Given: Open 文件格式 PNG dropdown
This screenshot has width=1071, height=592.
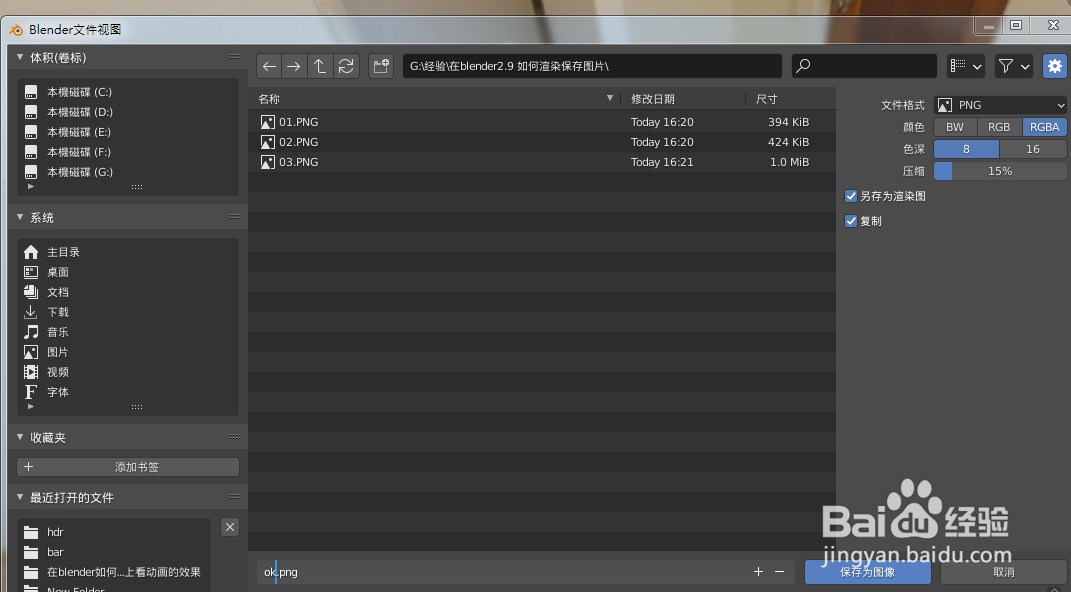Looking at the screenshot, I should [x=1000, y=105].
